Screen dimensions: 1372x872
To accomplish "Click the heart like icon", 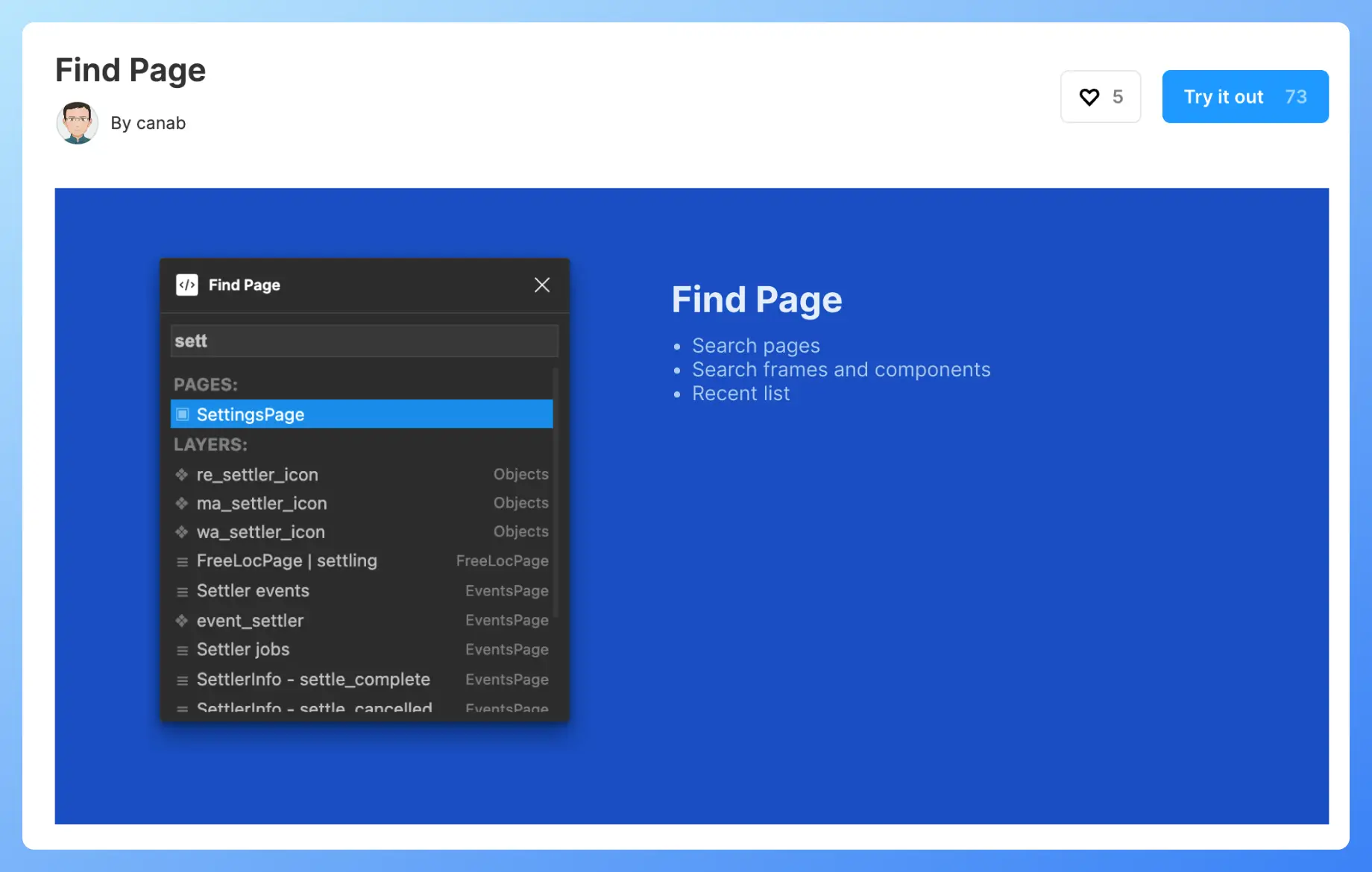I will (1089, 97).
